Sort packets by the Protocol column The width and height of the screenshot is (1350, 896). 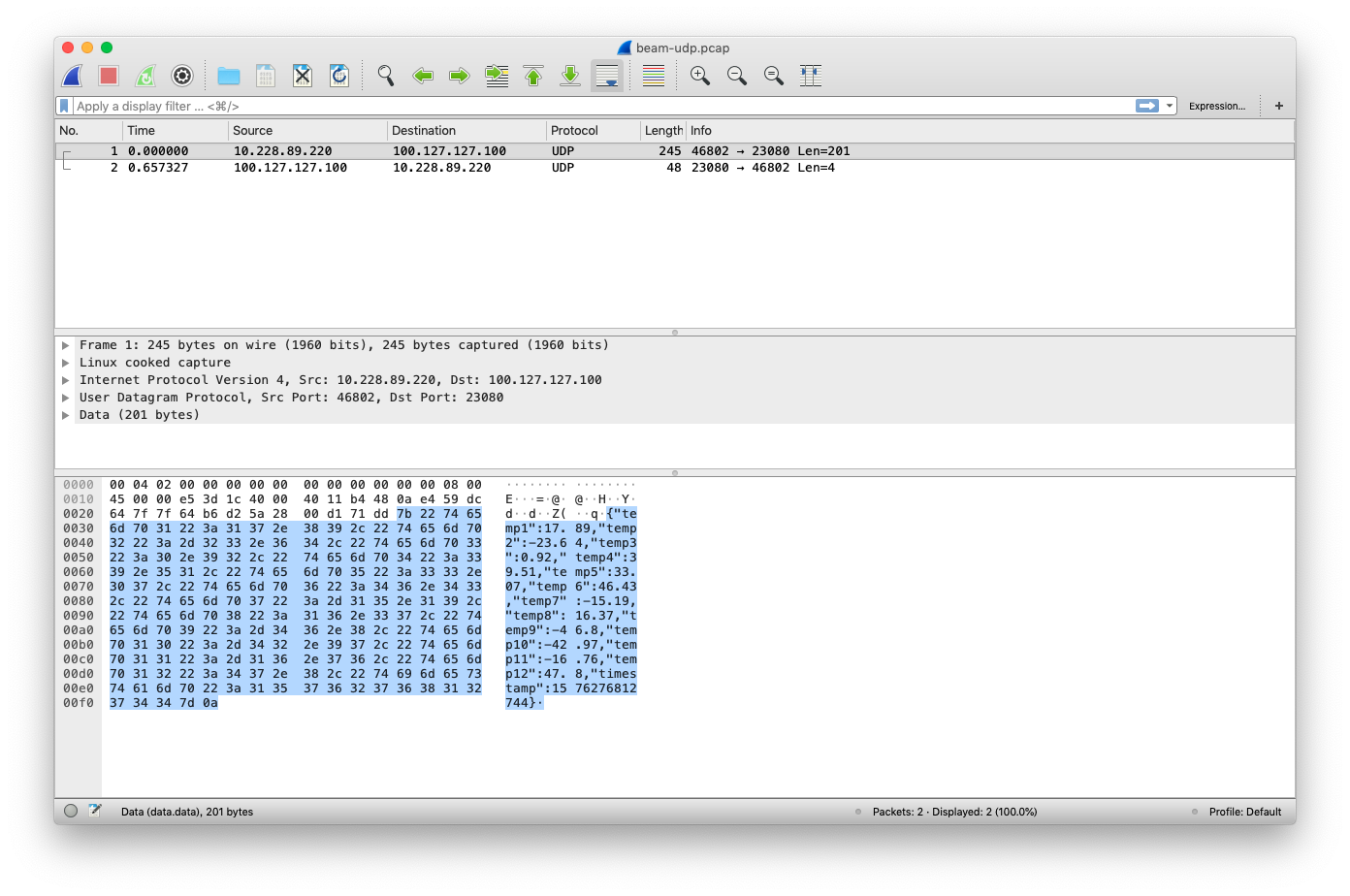tap(594, 131)
